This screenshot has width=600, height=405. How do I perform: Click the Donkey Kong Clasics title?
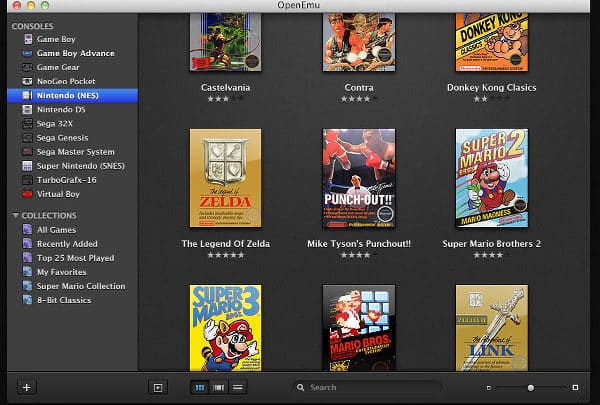coord(492,88)
